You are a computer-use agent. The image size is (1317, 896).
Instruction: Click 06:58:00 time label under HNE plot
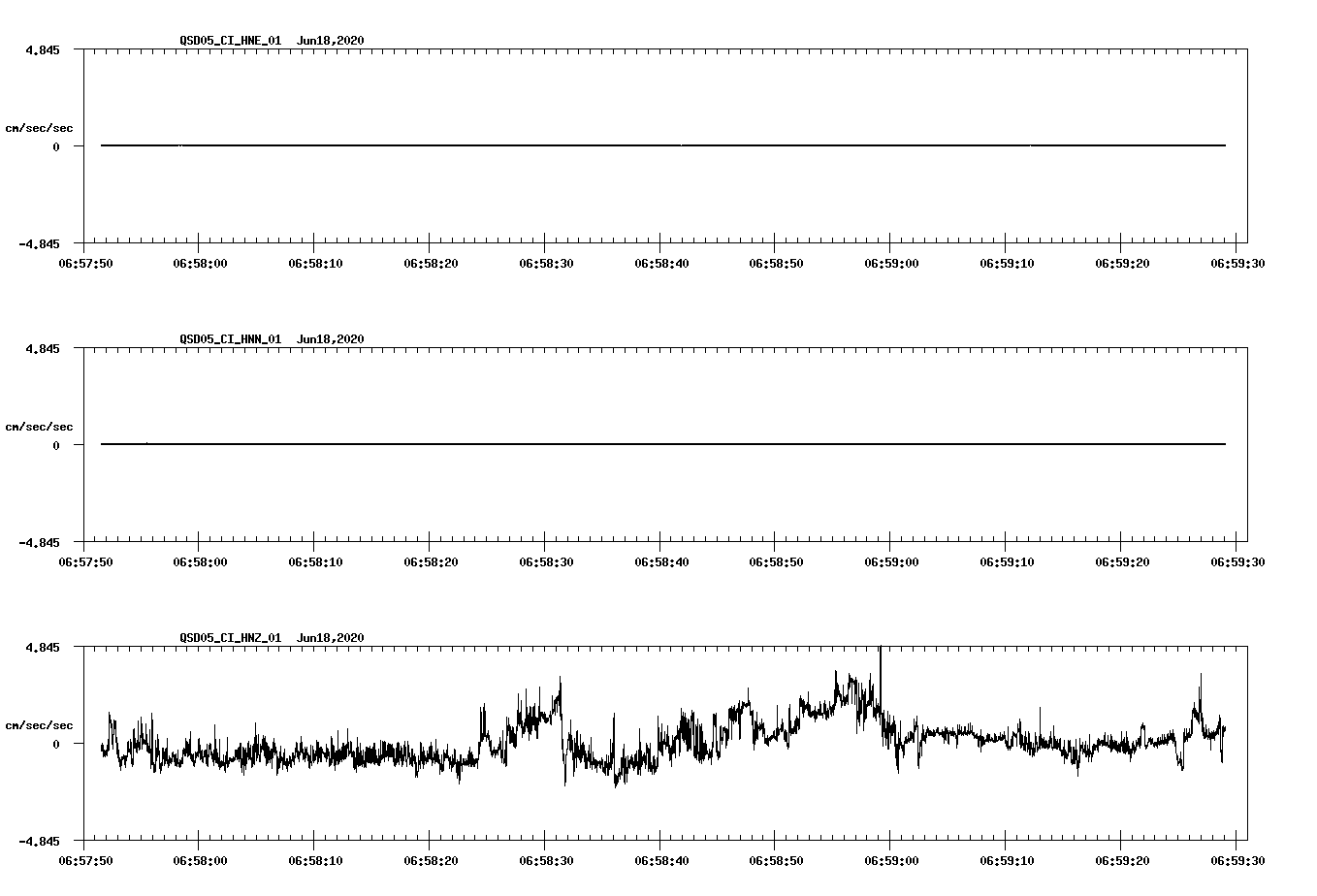coord(199,263)
